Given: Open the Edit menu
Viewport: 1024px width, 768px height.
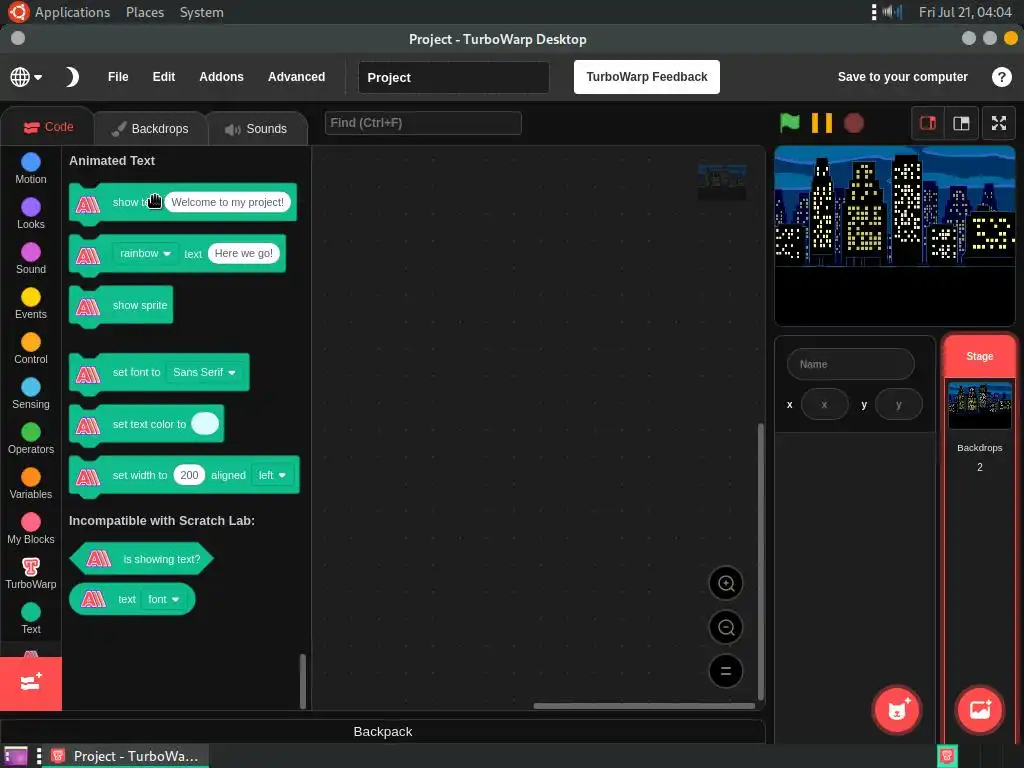Looking at the screenshot, I should point(164,77).
